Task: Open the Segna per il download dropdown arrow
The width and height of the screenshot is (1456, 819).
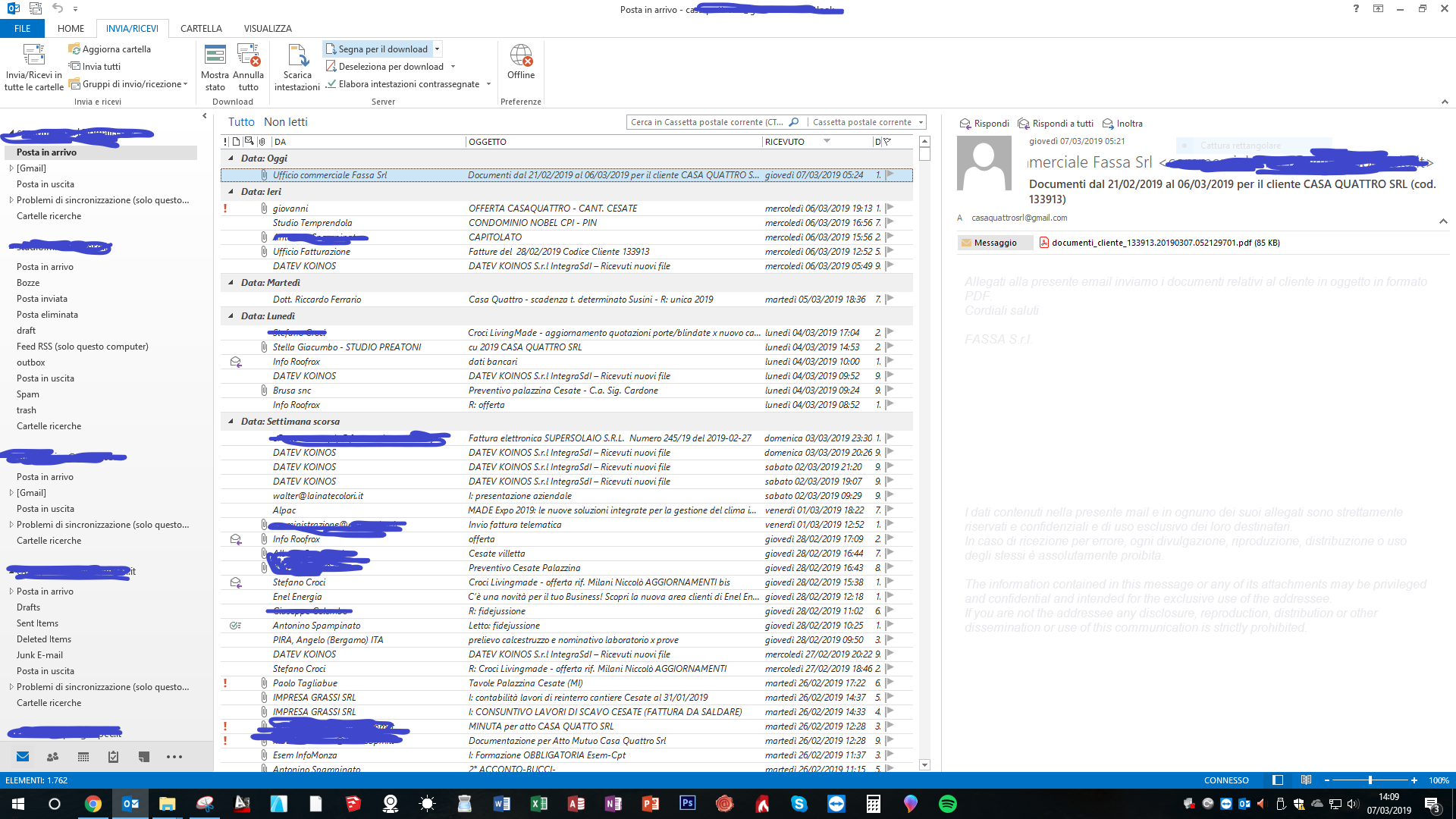Action: (x=437, y=49)
